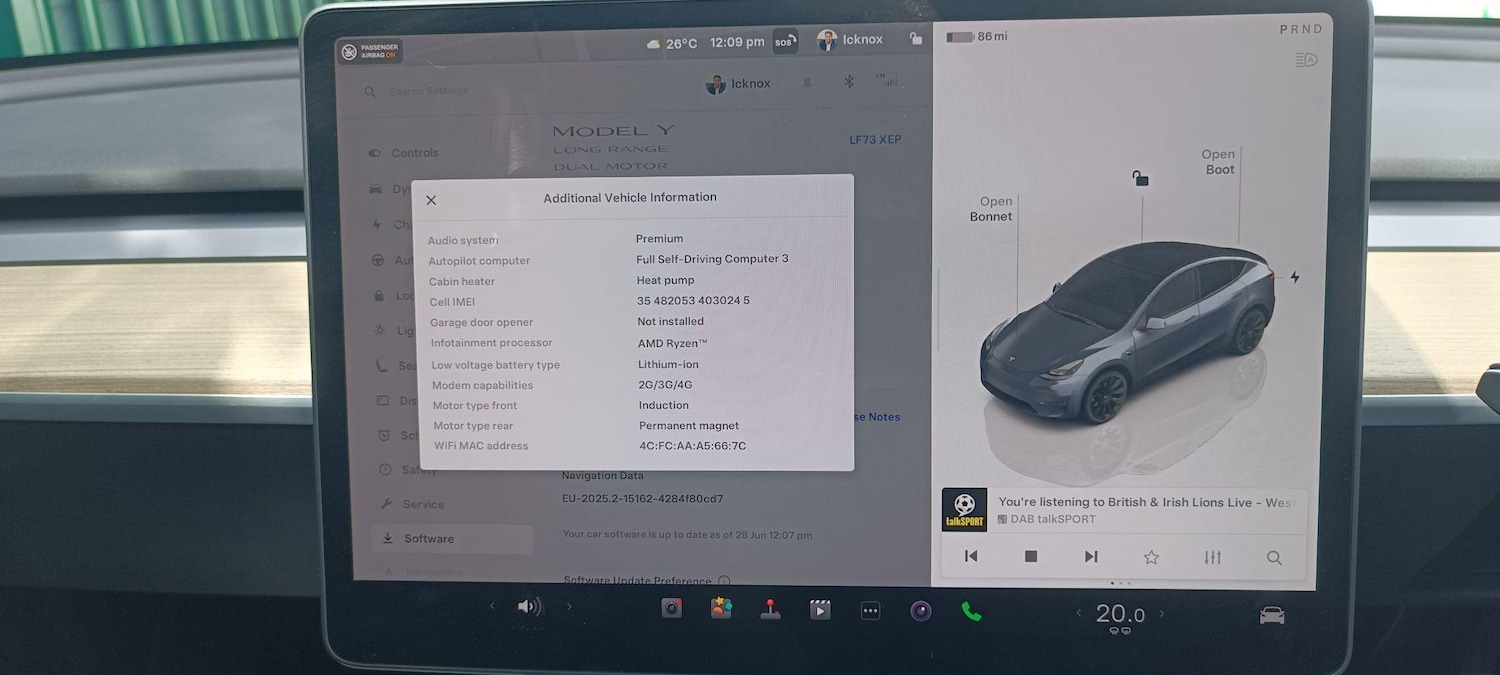
Task: Open the all apps three-dots launcher
Action: coord(870,610)
